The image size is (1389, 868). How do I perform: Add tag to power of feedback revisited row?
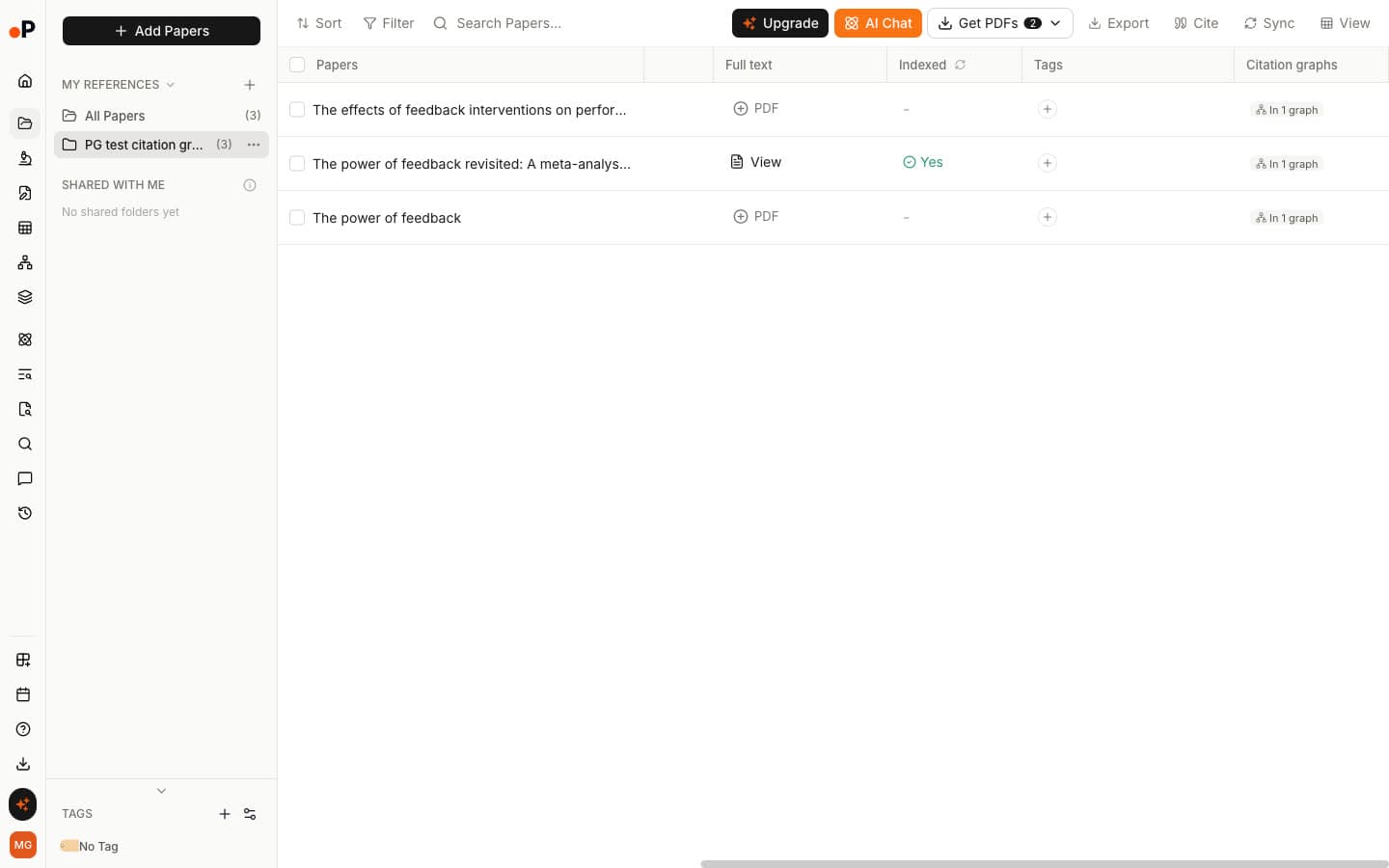[1048, 163]
